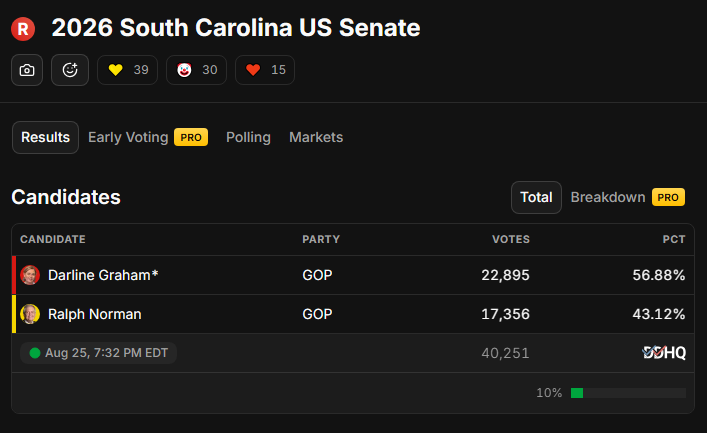Click the 10% reporting progress bar
Image resolution: width=707 pixels, height=433 pixels.
[628, 393]
